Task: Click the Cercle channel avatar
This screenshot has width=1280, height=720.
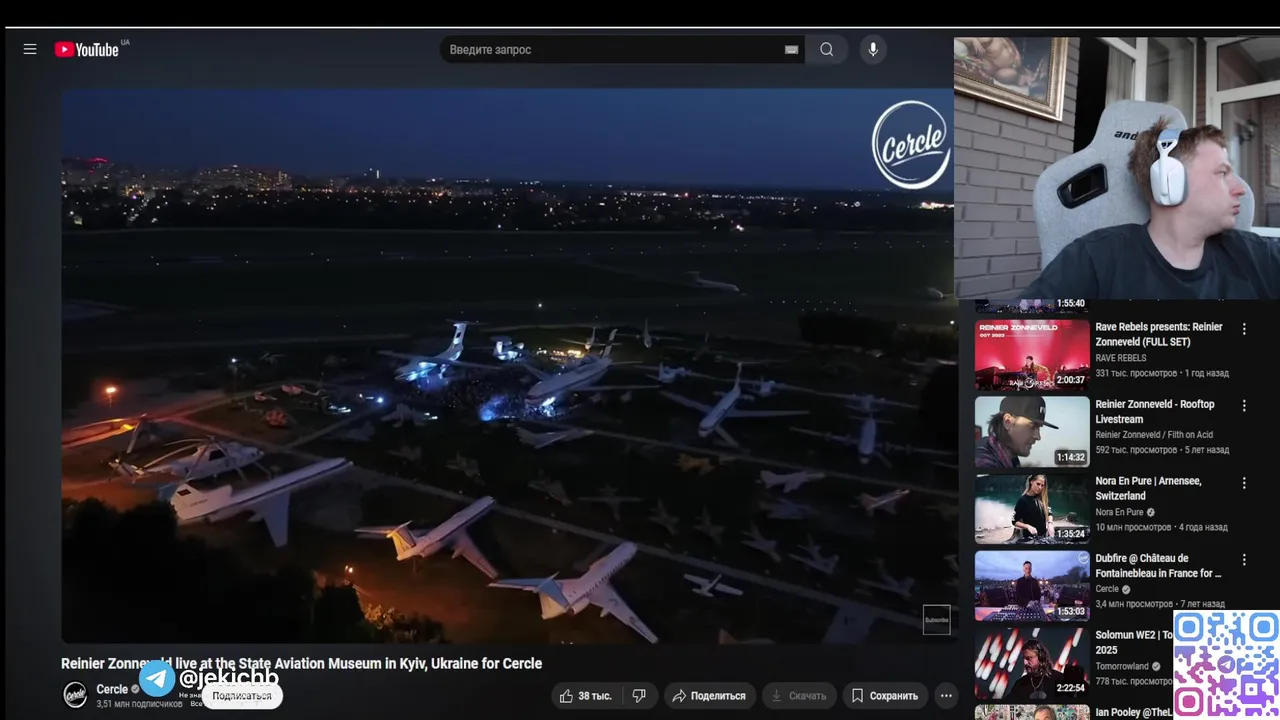Action: (75, 695)
